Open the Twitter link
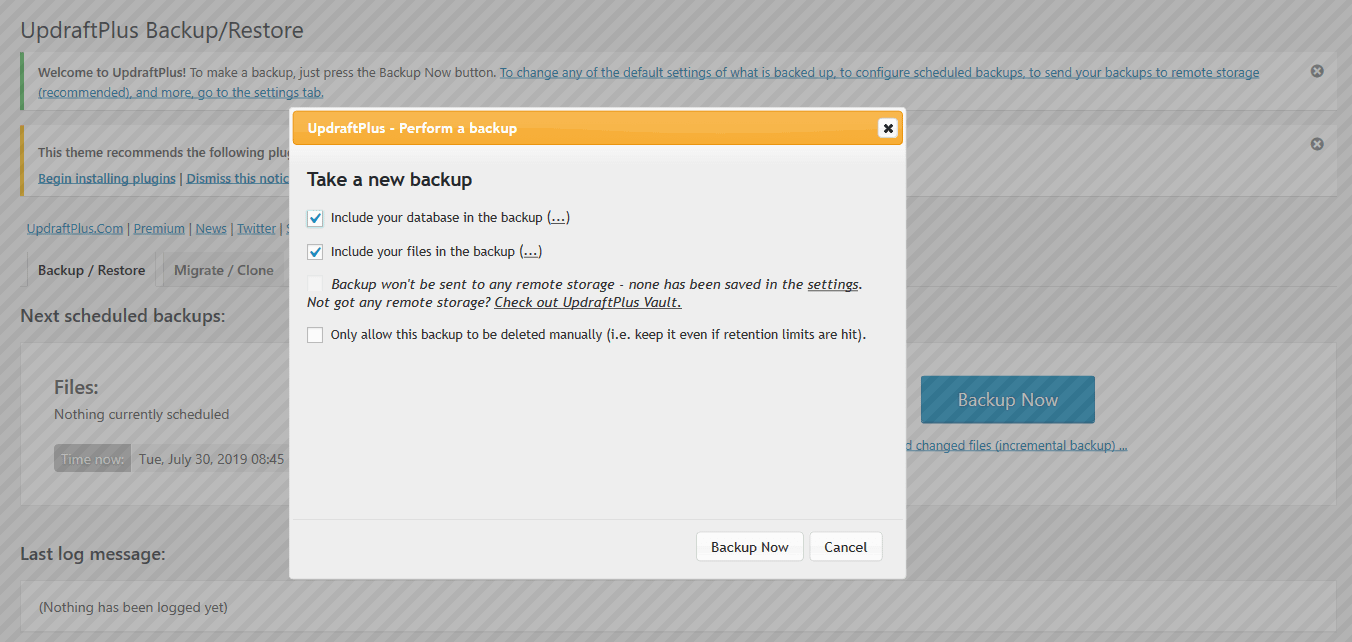Viewport: 1352px width, 642px height. [x=256, y=228]
